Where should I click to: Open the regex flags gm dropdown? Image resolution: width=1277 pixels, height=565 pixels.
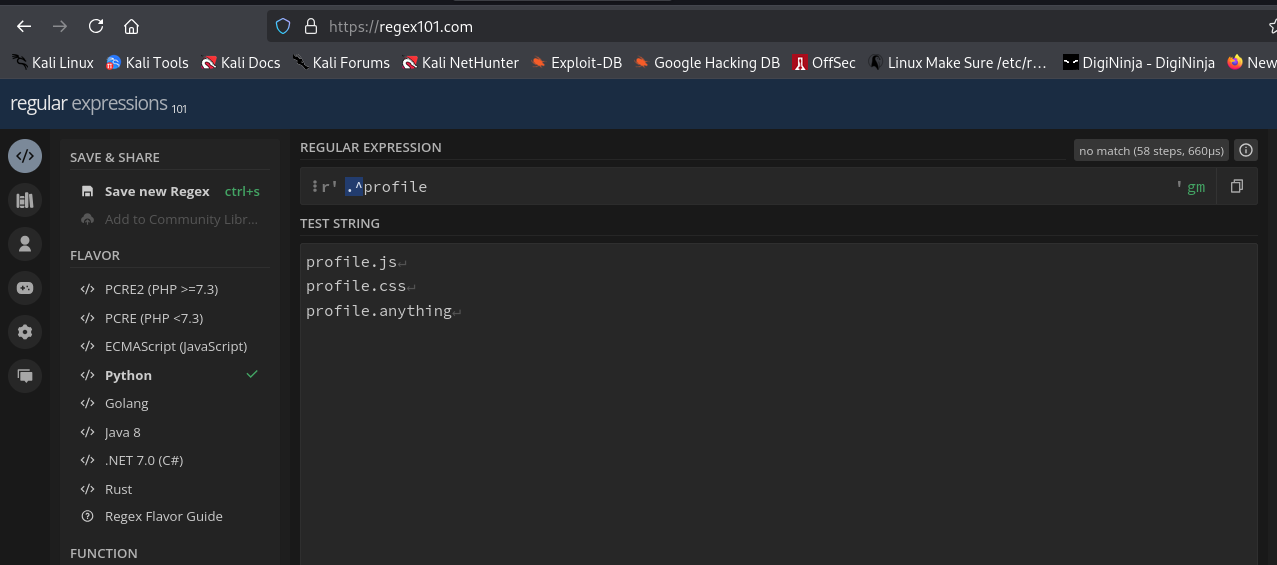click(1195, 187)
